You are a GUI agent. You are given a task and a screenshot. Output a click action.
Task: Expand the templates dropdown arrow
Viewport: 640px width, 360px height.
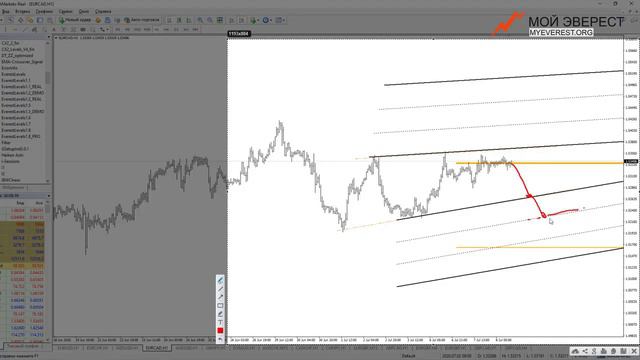pyautogui.click(x=284, y=20)
